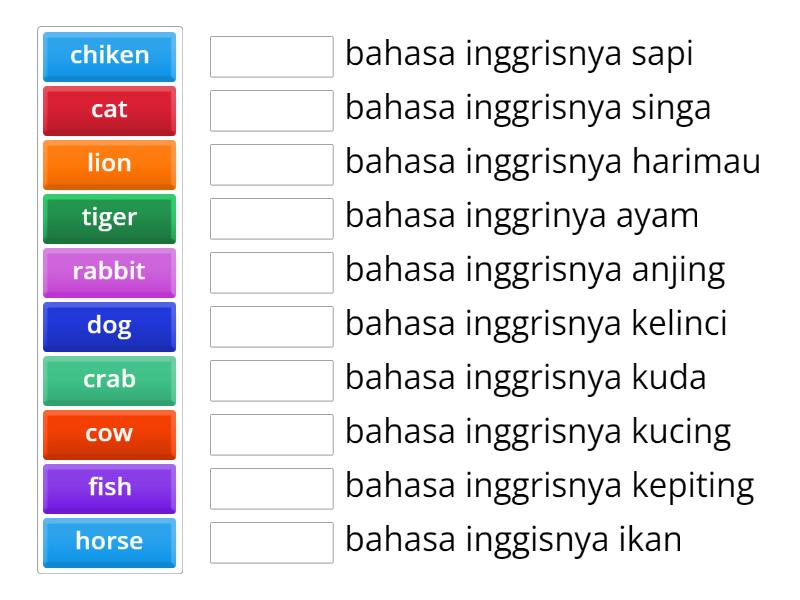Pick the 'horse' word tile

[x=108, y=542]
